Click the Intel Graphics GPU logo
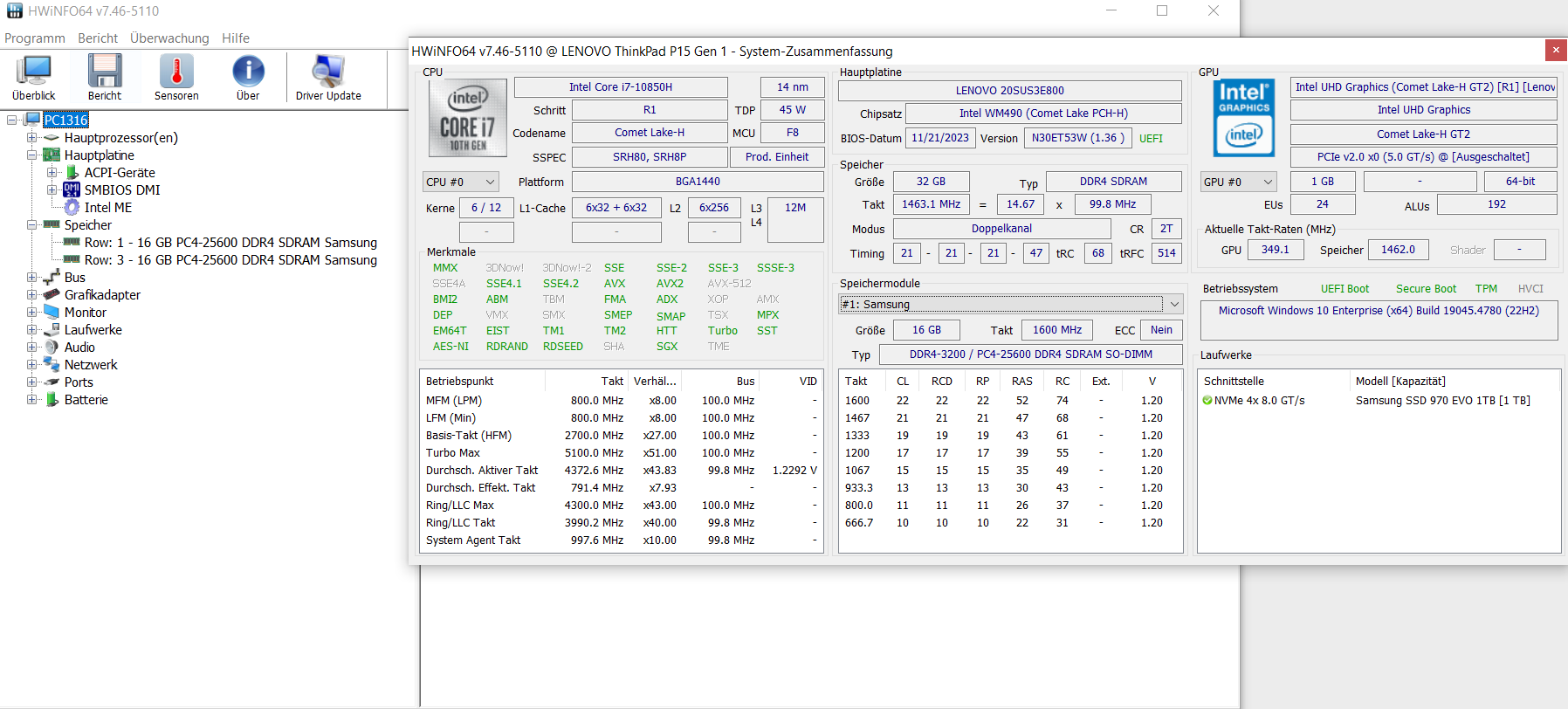This screenshot has width=1568, height=709. [1244, 118]
